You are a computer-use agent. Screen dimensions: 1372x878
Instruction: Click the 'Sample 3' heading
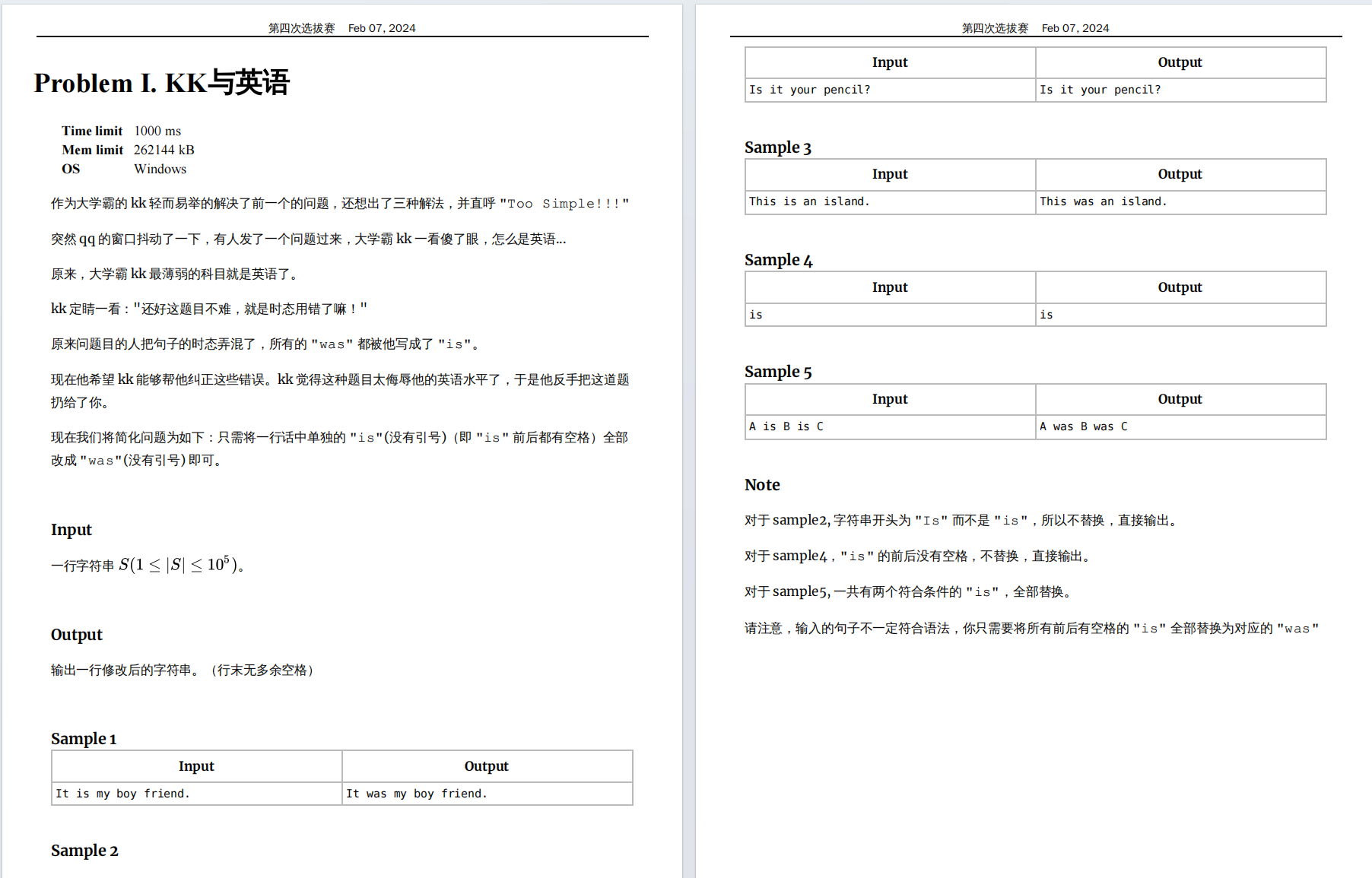(778, 147)
